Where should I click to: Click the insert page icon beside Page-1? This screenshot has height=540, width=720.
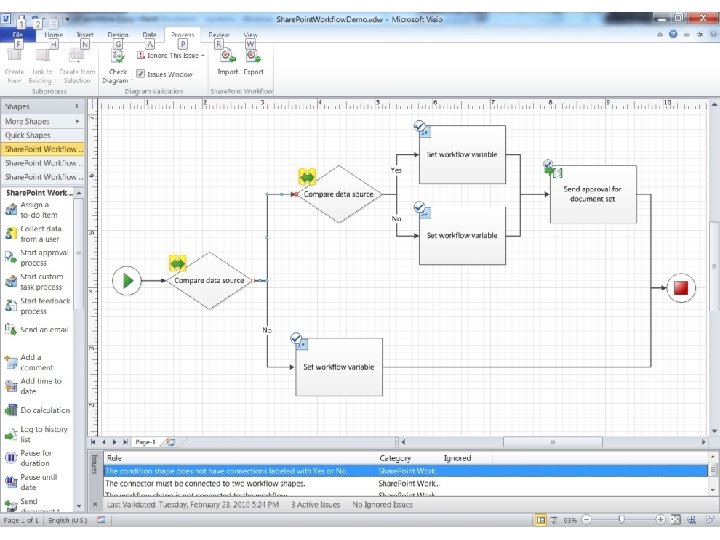pos(170,442)
